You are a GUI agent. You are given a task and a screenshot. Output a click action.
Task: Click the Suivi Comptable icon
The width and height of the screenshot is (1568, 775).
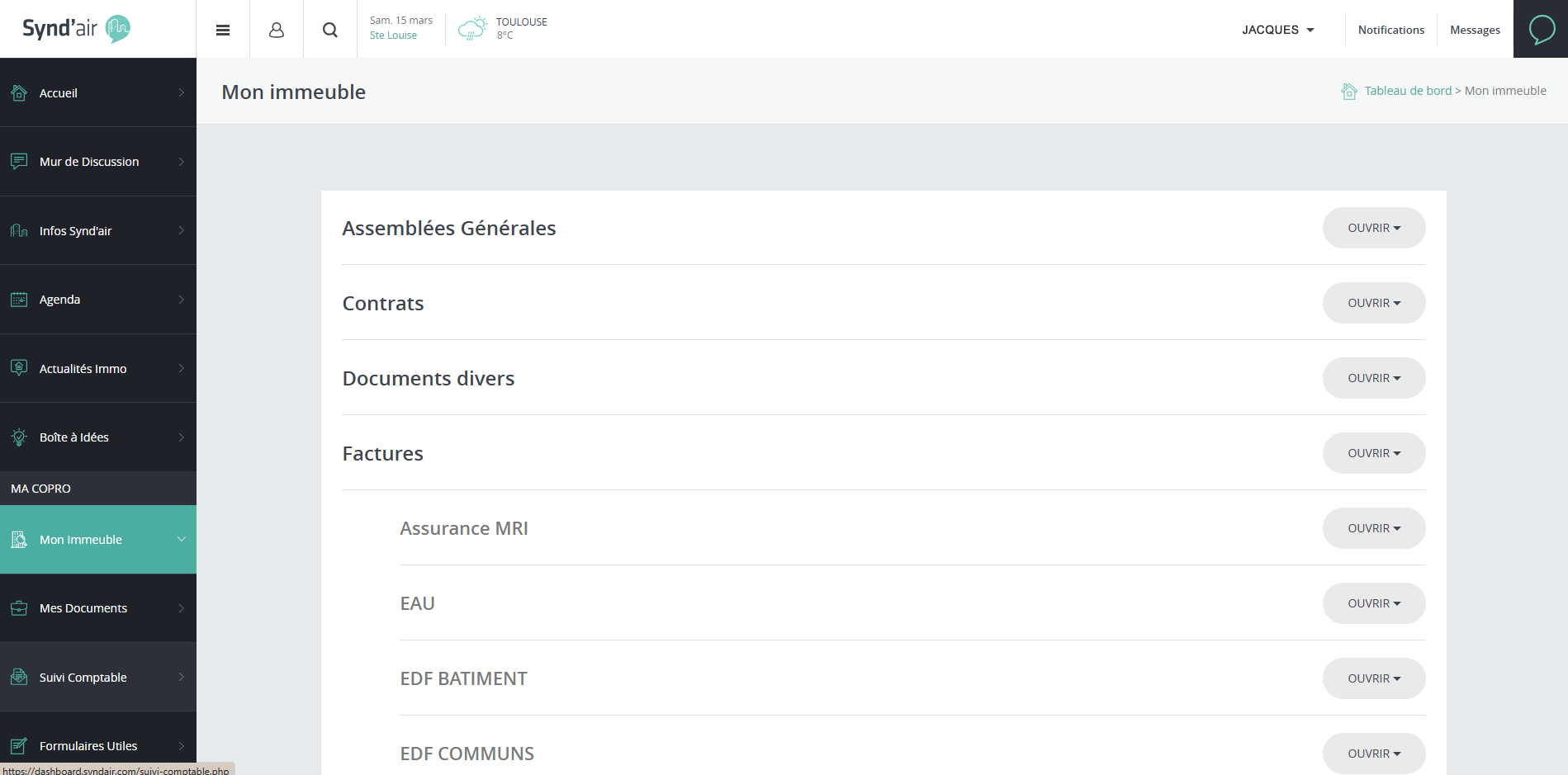pos(19,677)
